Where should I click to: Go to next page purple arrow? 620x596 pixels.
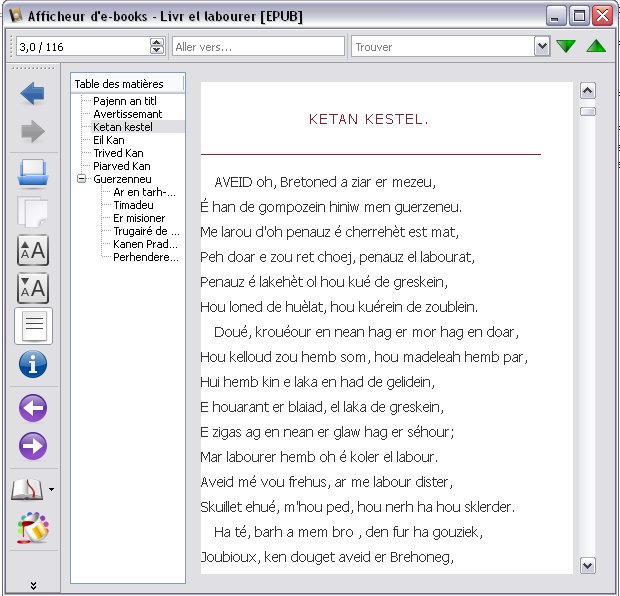[33, 446]
